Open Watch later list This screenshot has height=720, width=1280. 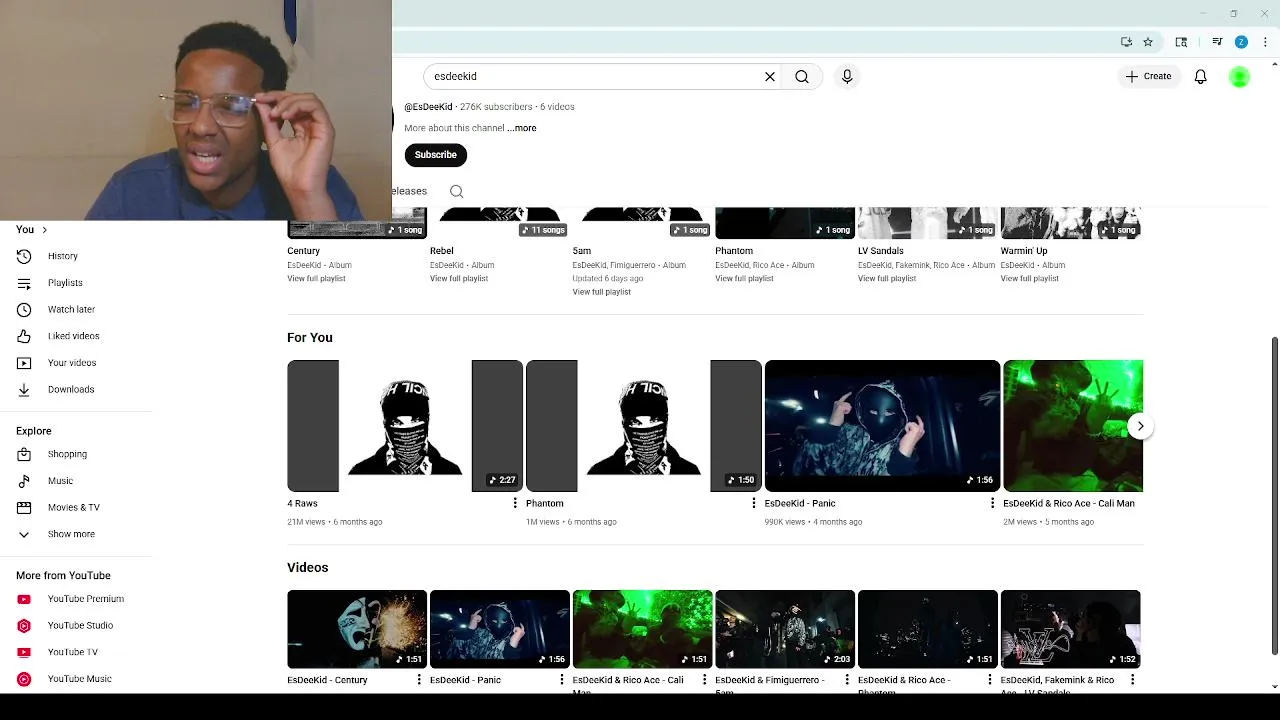point(76,309)
